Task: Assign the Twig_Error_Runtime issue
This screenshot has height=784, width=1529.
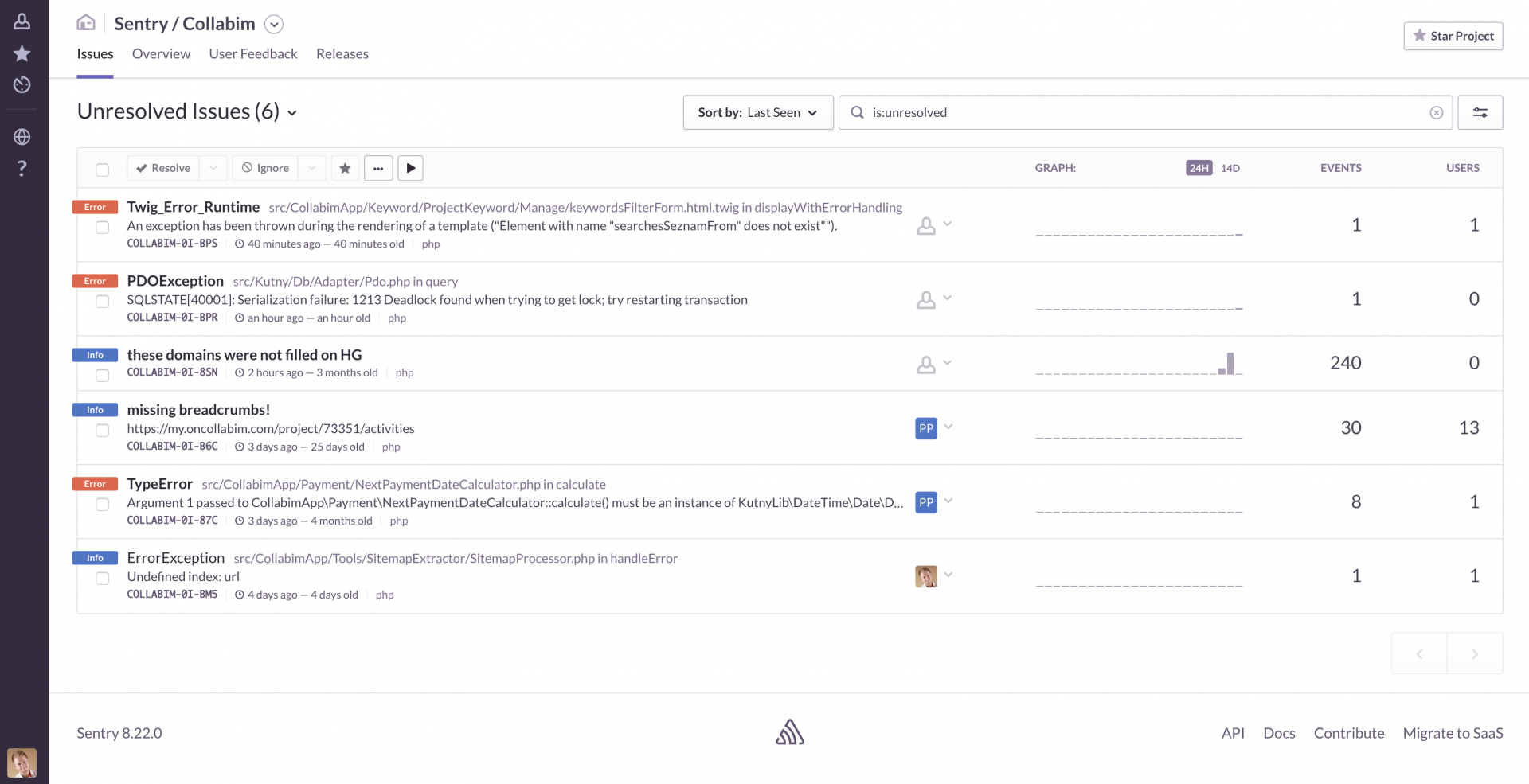Action: point(926,226)
